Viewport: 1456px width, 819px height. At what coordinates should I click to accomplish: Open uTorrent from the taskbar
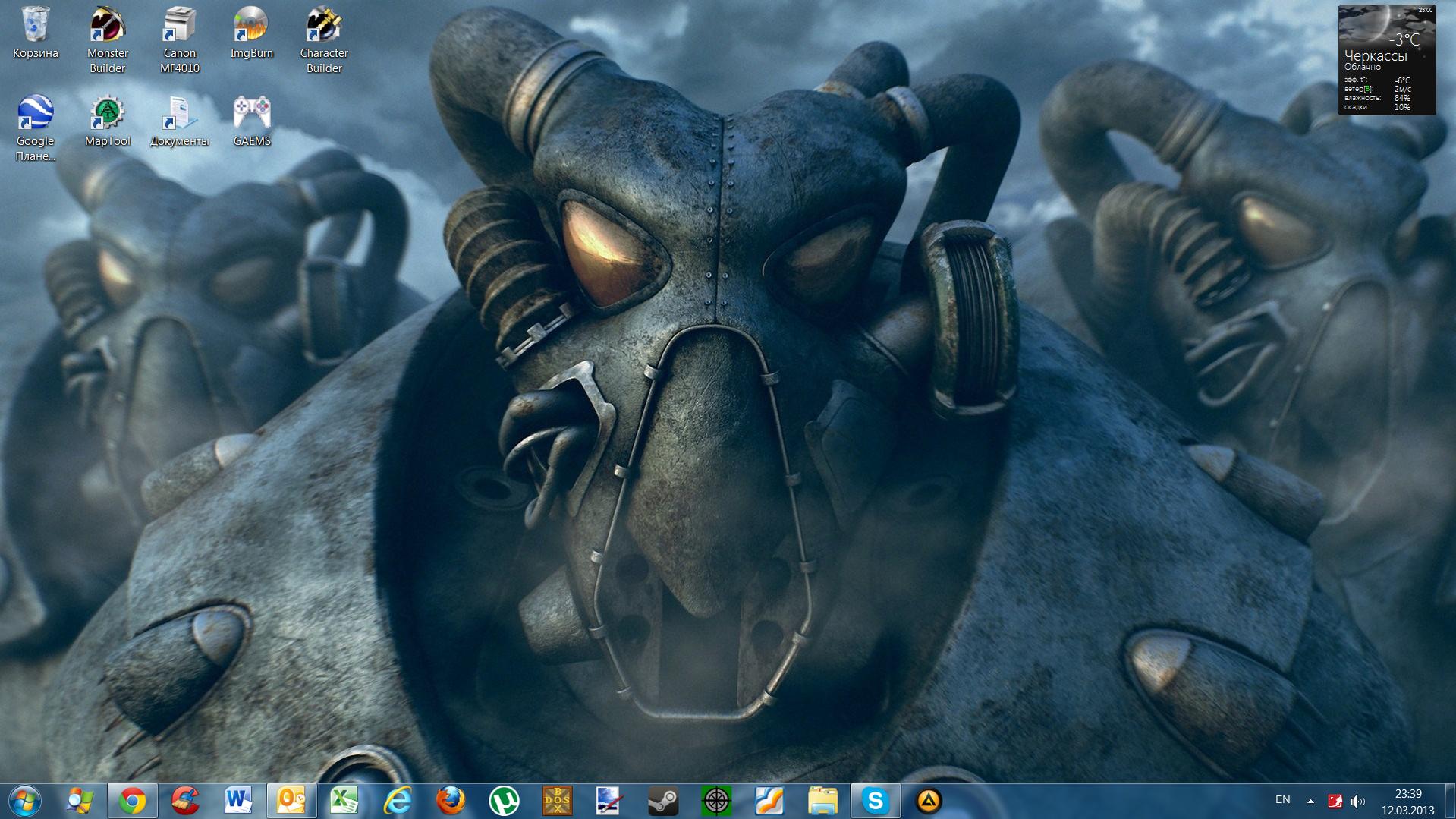tap(504, 801)
